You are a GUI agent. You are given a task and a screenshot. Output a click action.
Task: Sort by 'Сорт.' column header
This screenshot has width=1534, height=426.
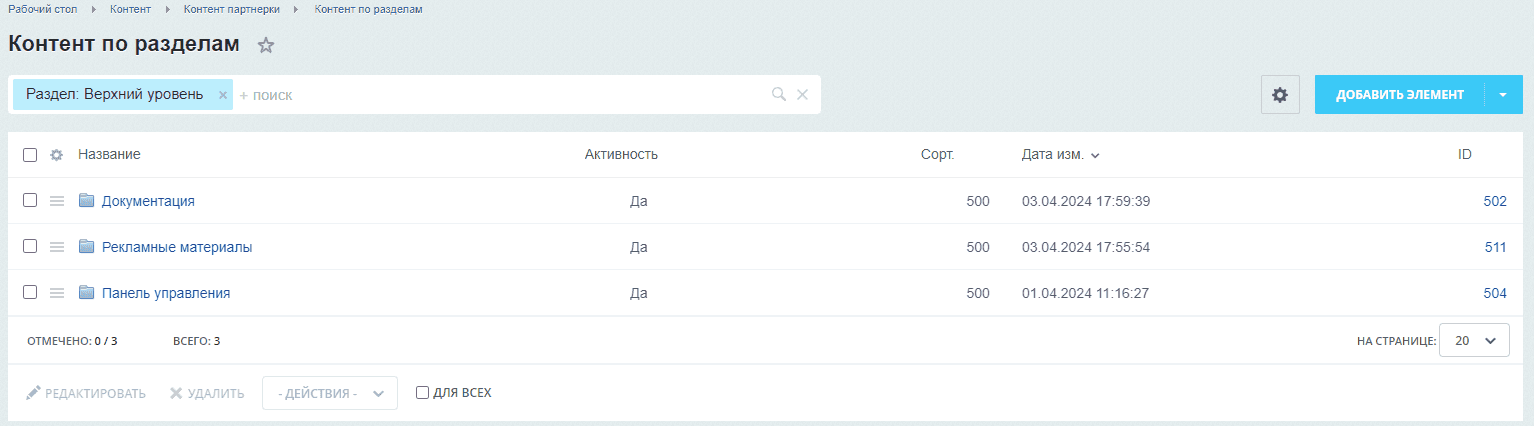tap(938, 154)
